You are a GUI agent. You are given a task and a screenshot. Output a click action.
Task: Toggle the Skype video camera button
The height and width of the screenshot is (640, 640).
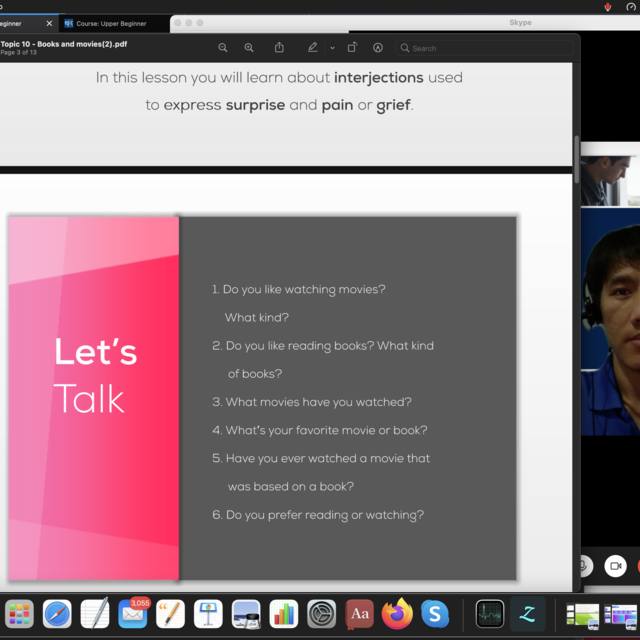[x=615, y=566]
